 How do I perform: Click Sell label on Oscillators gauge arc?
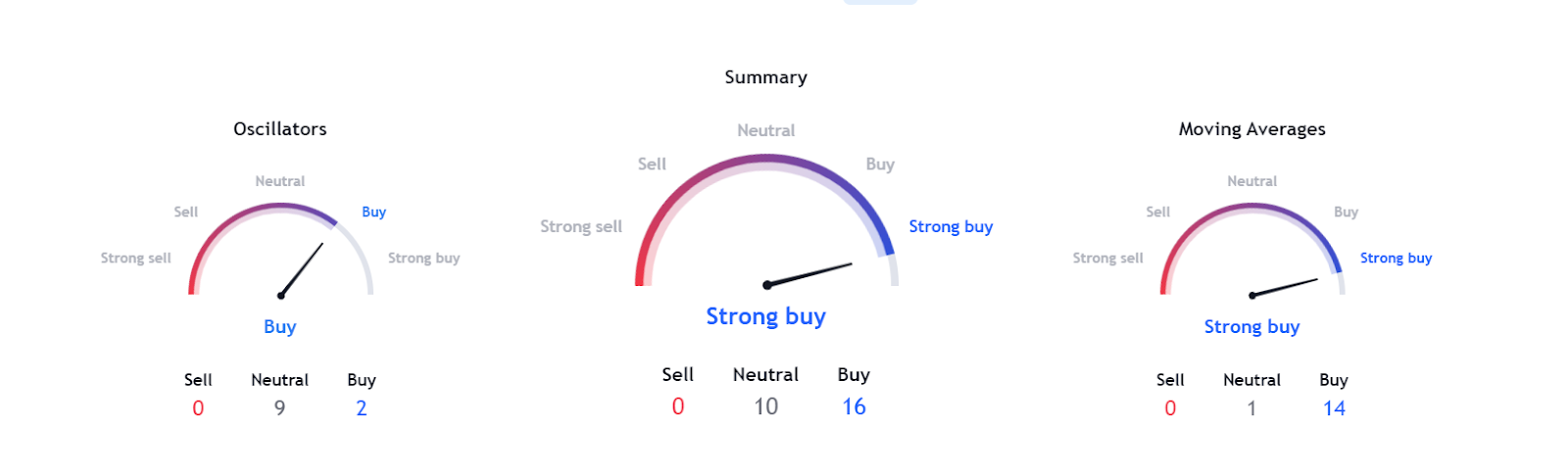pos(186,213)
